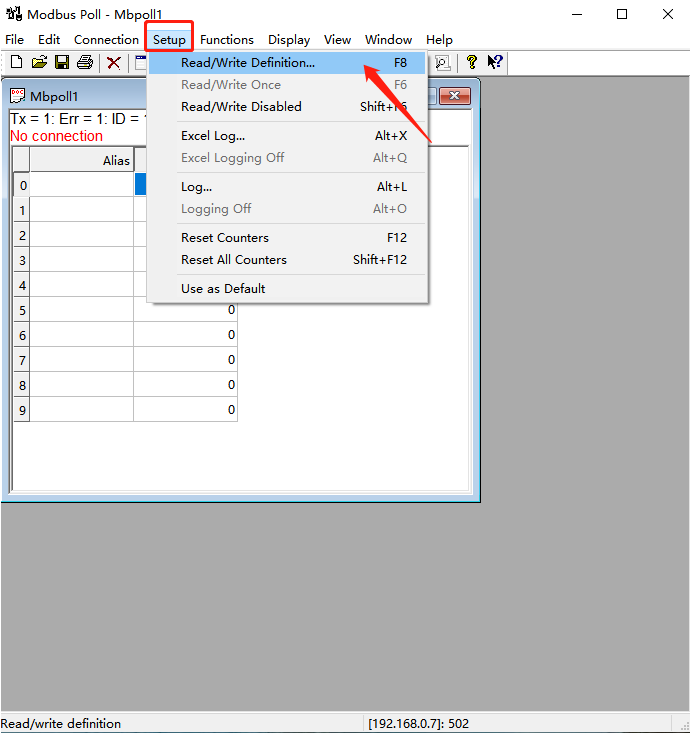The width and height of the screenshot is (694, 733).
Task: Click the New document toolbar icon
Action: pos(16,62)
